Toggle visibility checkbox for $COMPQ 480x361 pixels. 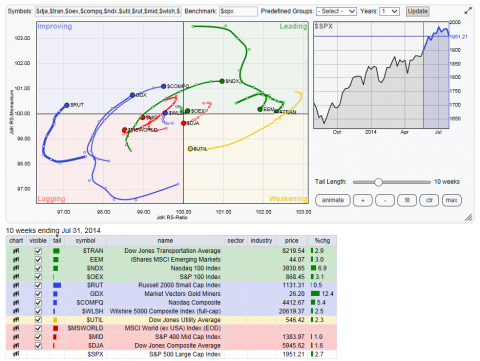[38, 303]
